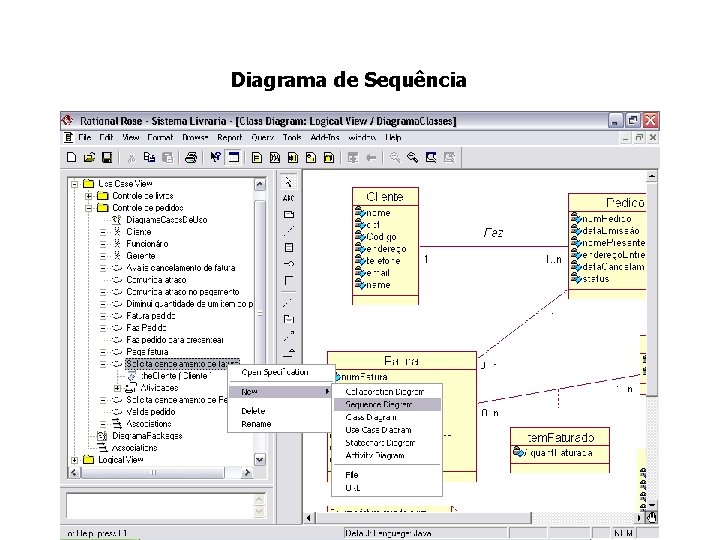The image size is (720, 540).
Task: Select the Gerente actor in the tree
Action: 141,256
